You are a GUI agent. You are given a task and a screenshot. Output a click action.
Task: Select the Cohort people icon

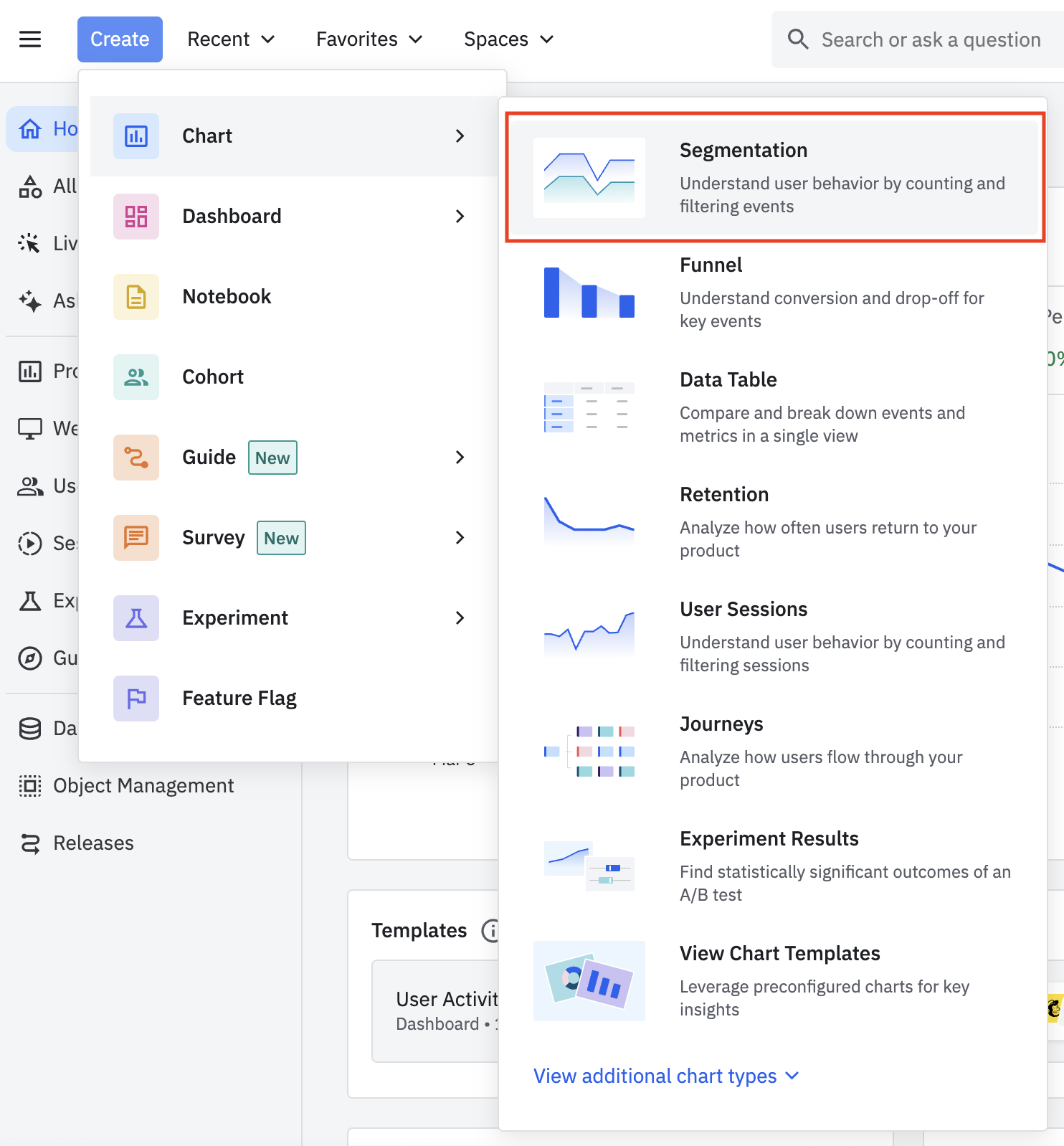pyautogui.click(x=136, y=377)
